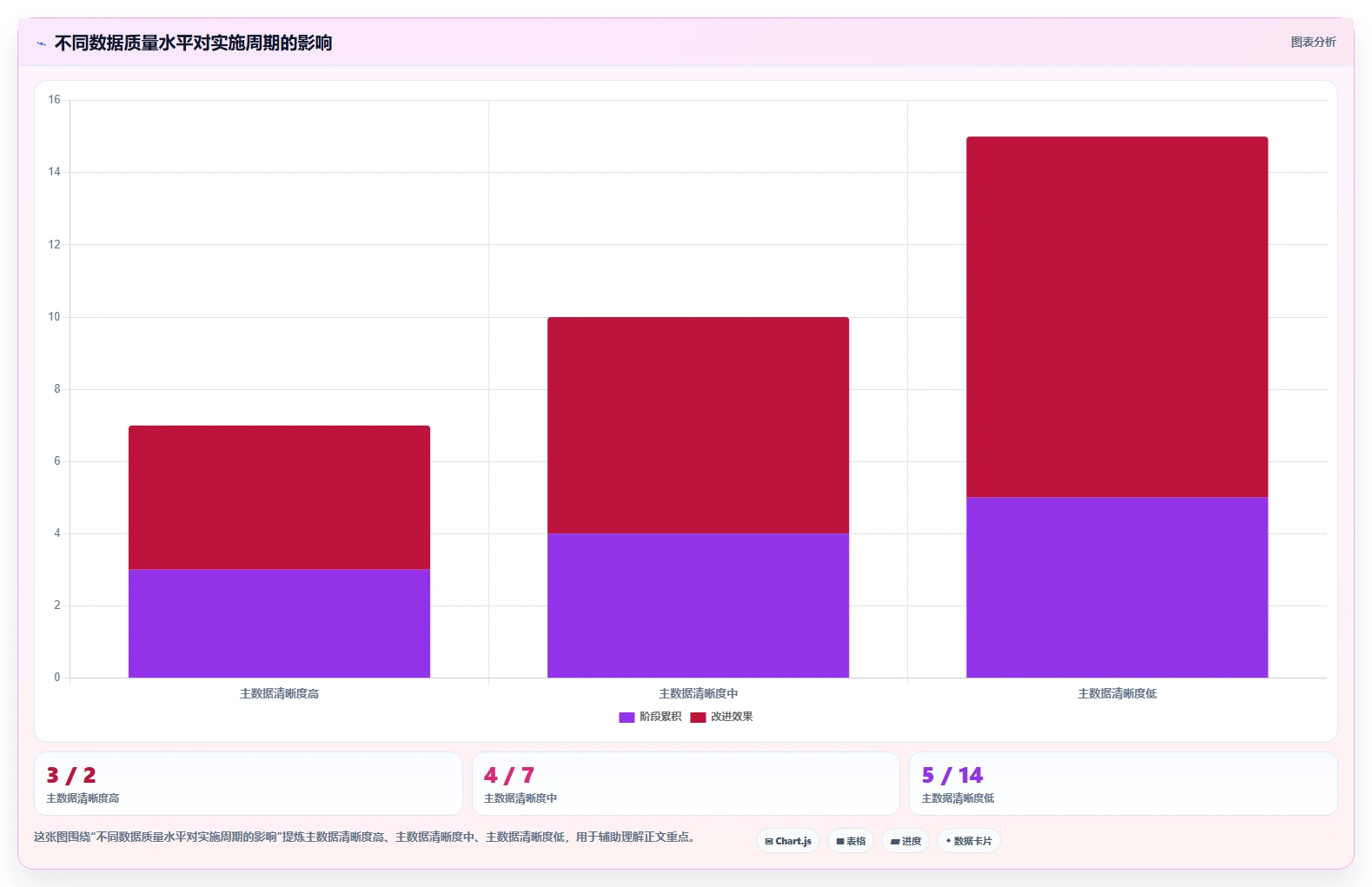Open the 4 / 7 data card
This screenshot has width=1372, height=887.
tap(686, 784)
